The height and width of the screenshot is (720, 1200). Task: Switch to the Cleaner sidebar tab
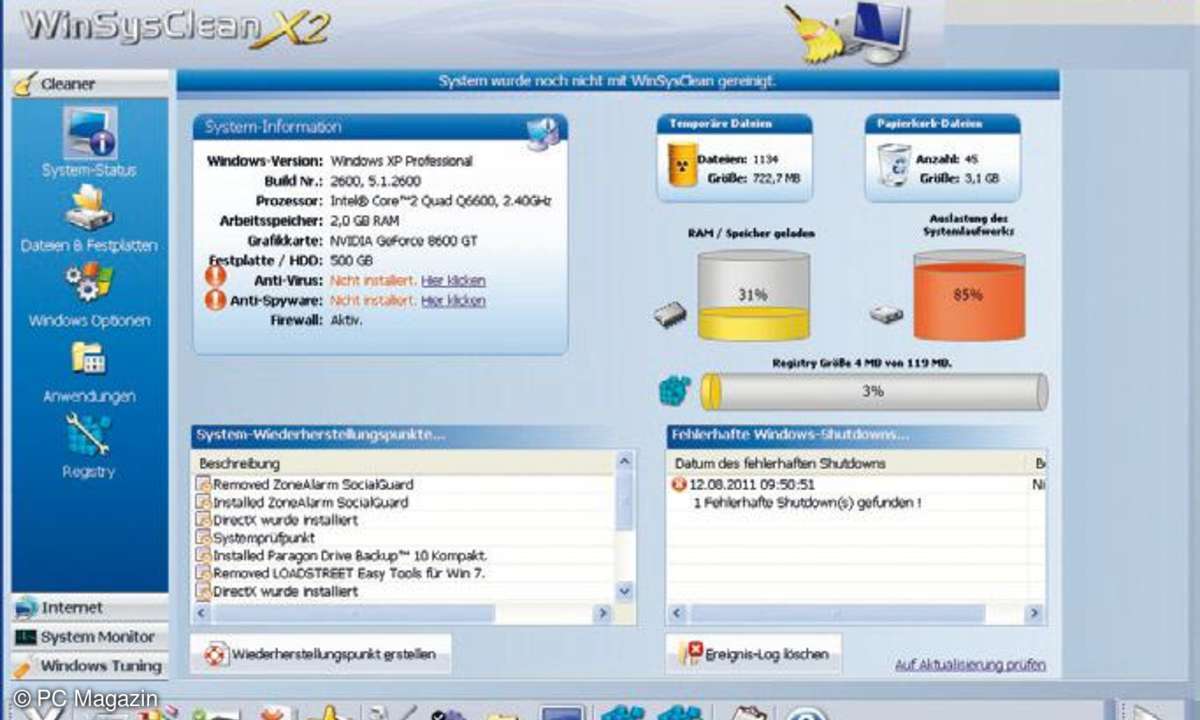(90, 84)
